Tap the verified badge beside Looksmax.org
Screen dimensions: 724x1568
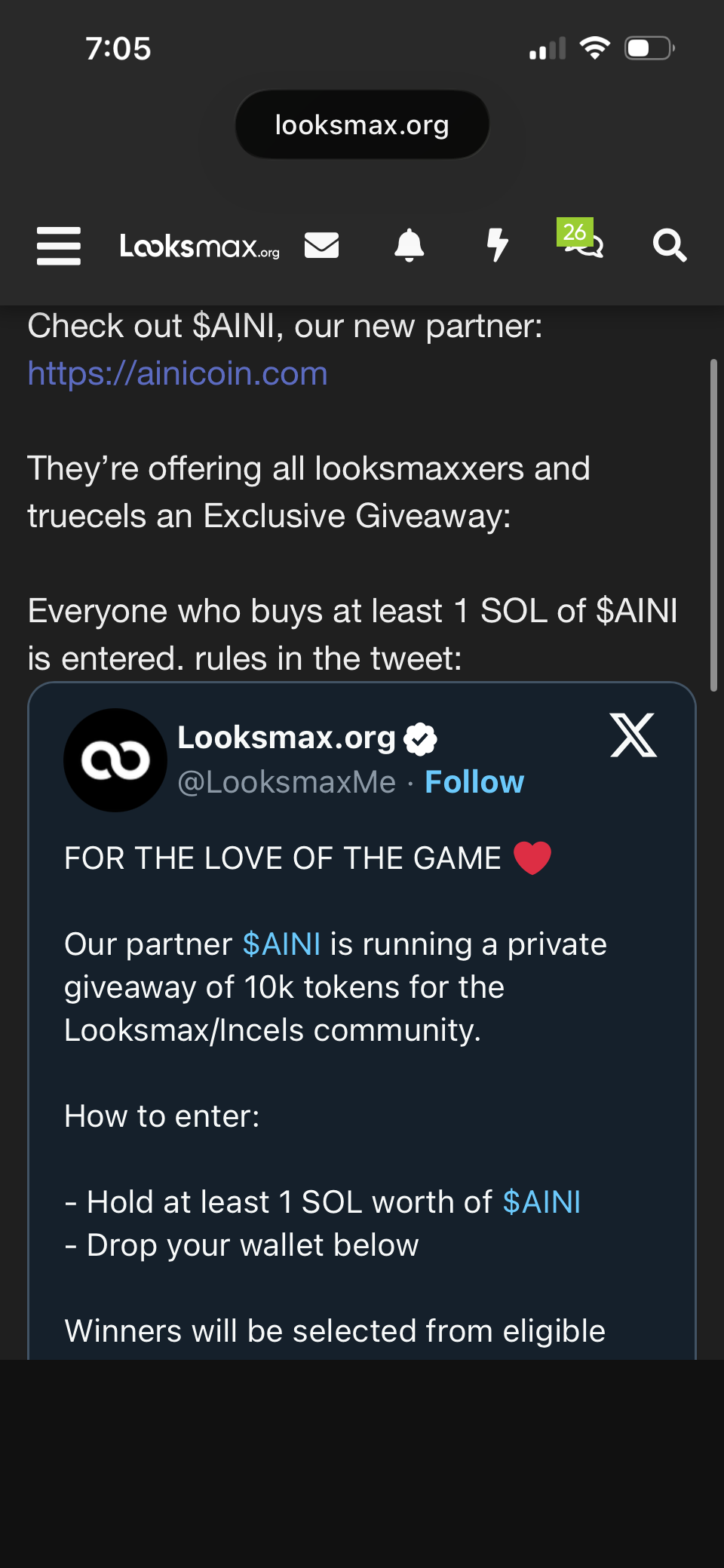pos(421,739)
